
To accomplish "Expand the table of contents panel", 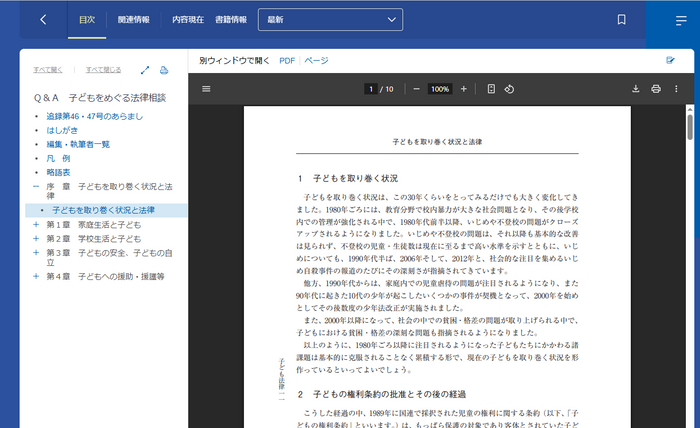I will tap(145, 70).
